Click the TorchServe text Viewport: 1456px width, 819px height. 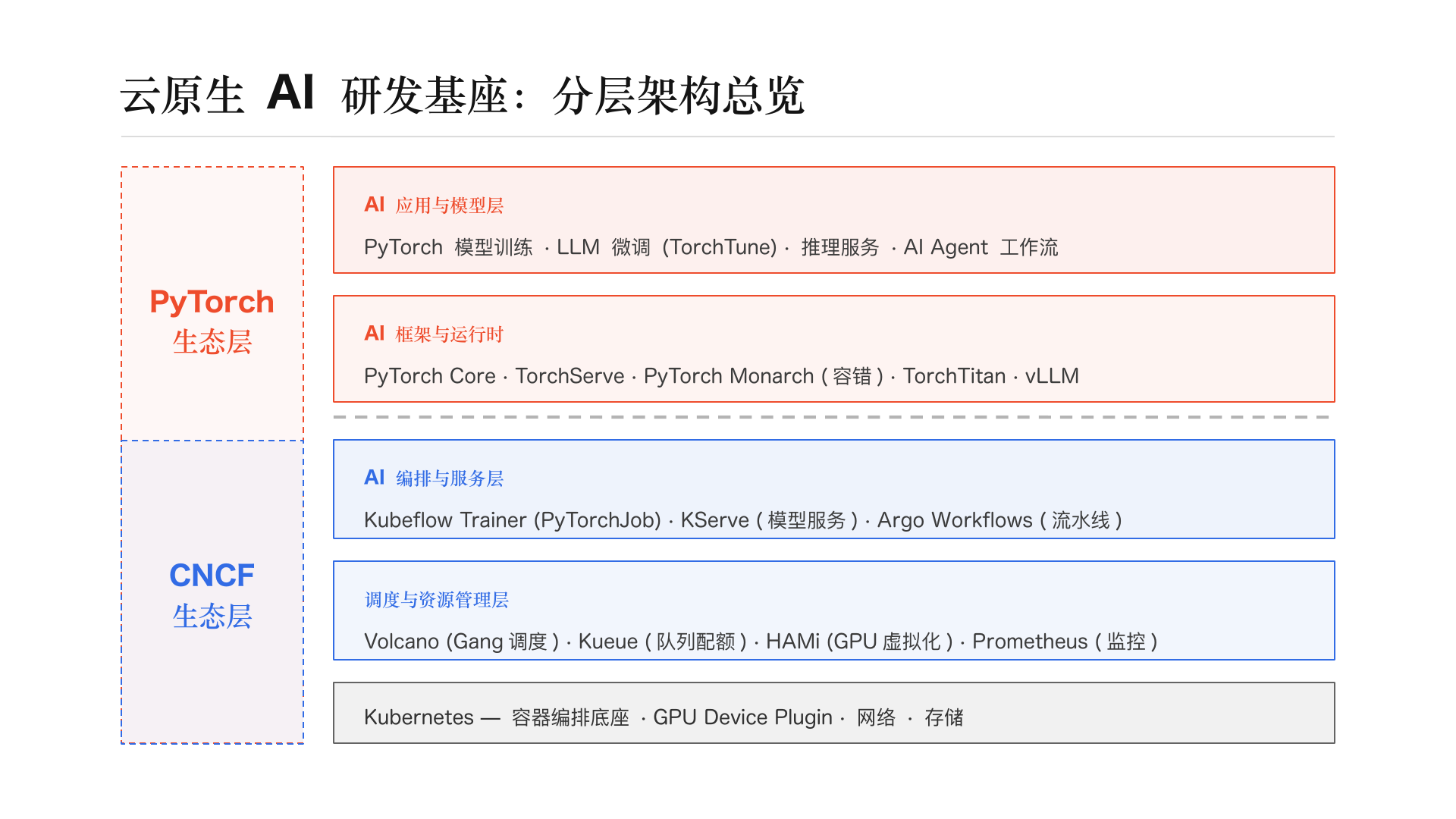[570, 376]
